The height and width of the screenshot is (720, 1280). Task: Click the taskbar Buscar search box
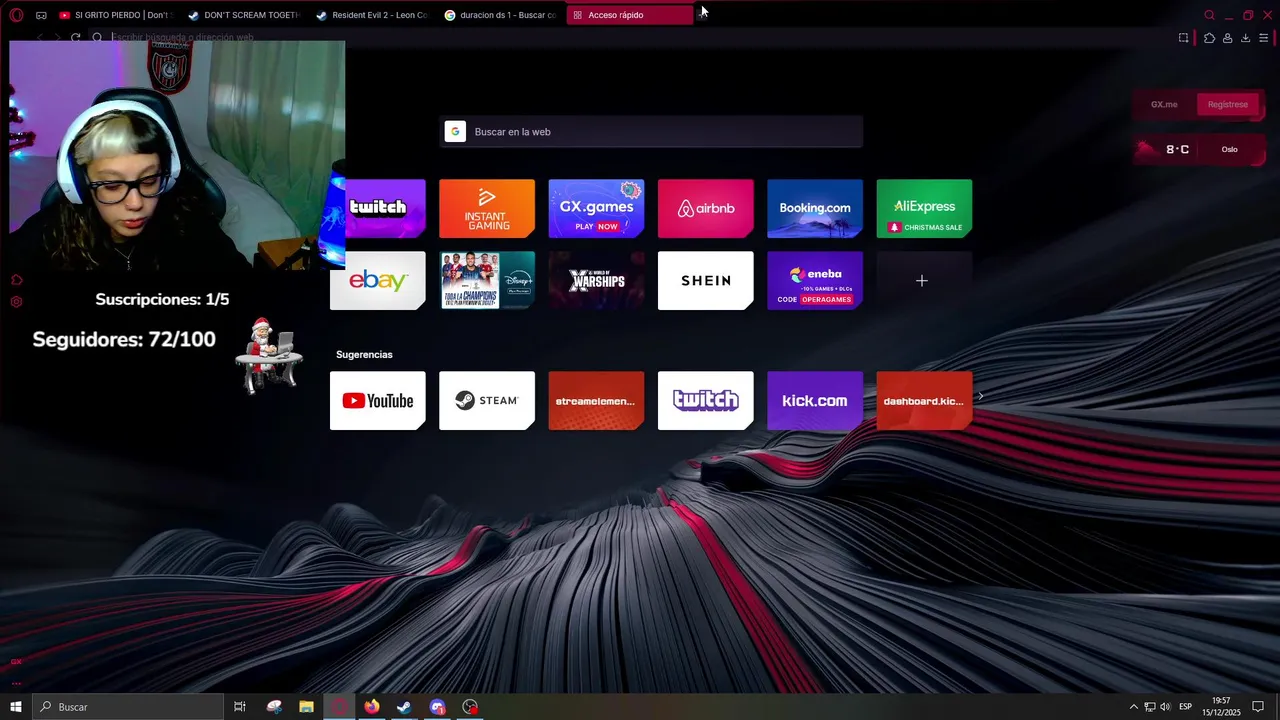[127, 707]
